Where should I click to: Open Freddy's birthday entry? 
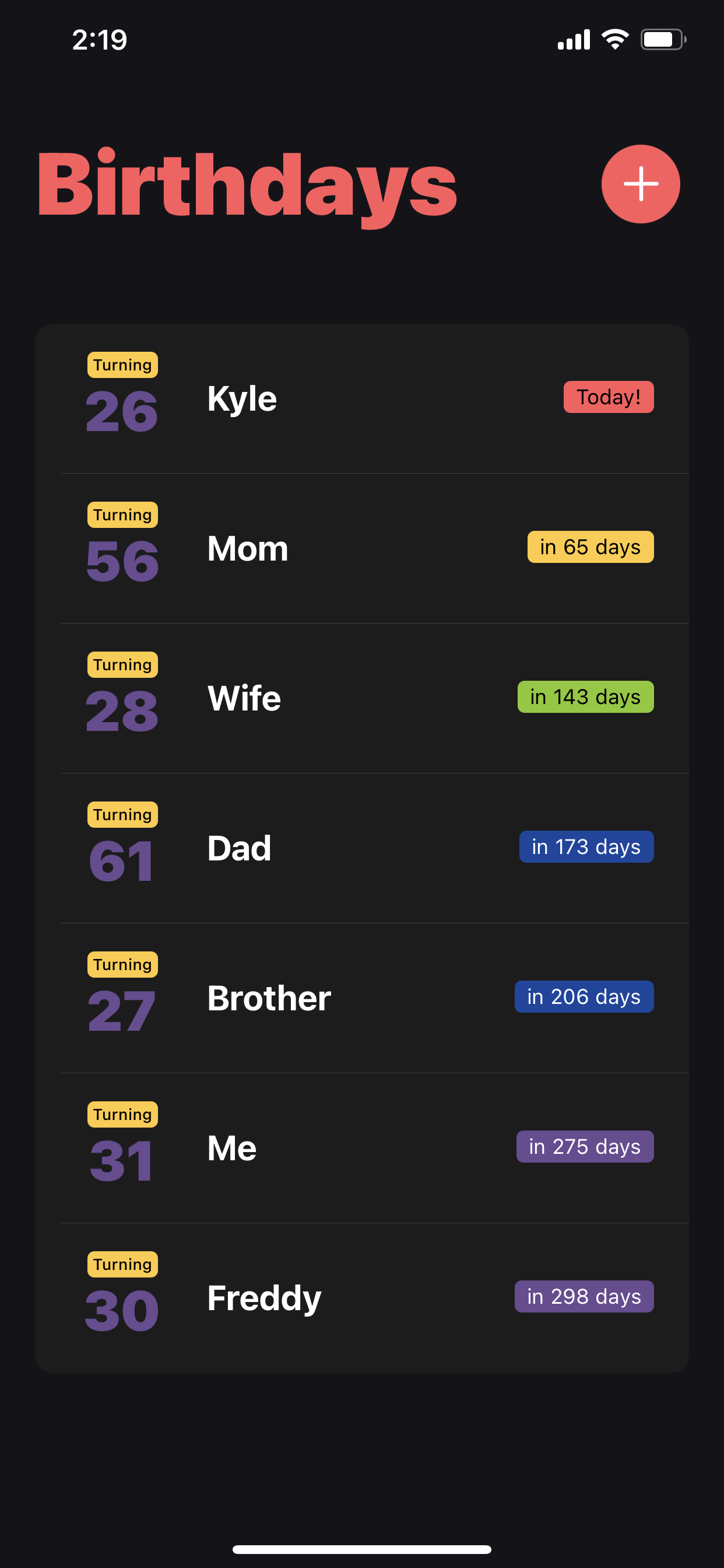tap(362, 1297)
